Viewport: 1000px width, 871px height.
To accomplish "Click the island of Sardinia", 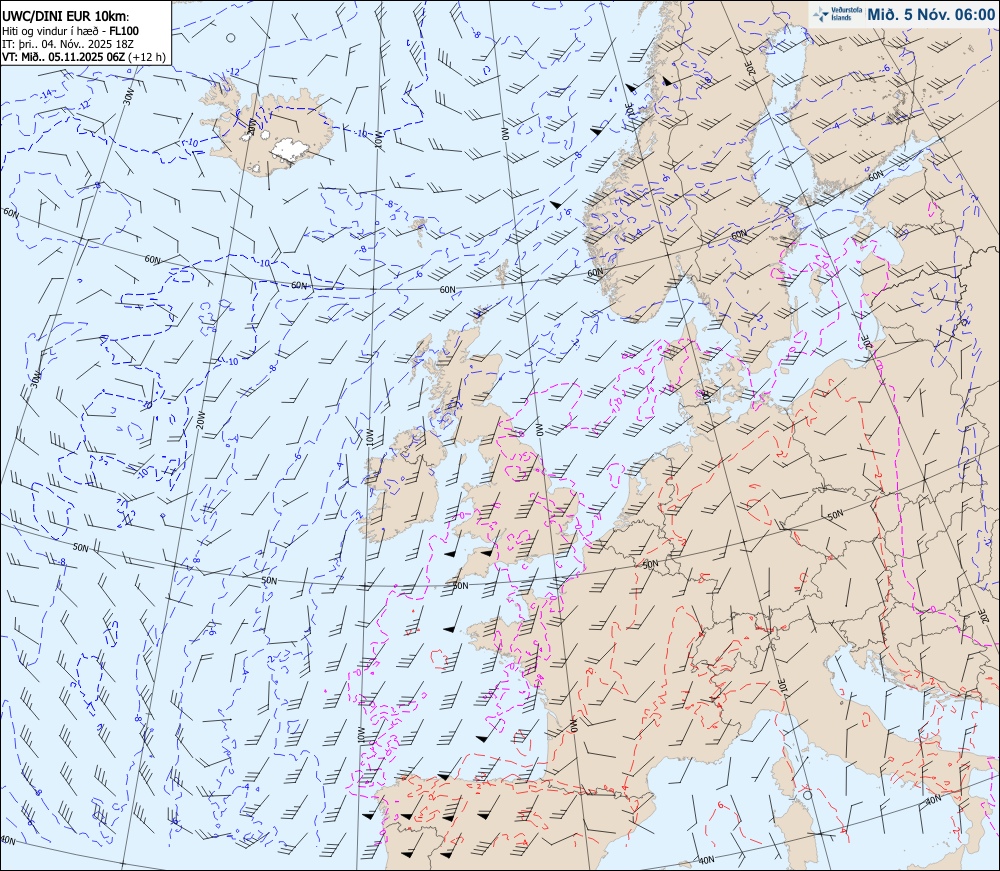I will (795, 835).
